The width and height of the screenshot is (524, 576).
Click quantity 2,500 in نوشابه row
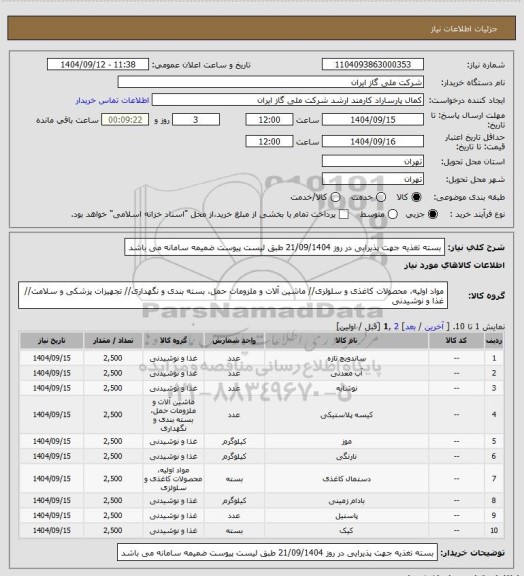click(113, 388)
